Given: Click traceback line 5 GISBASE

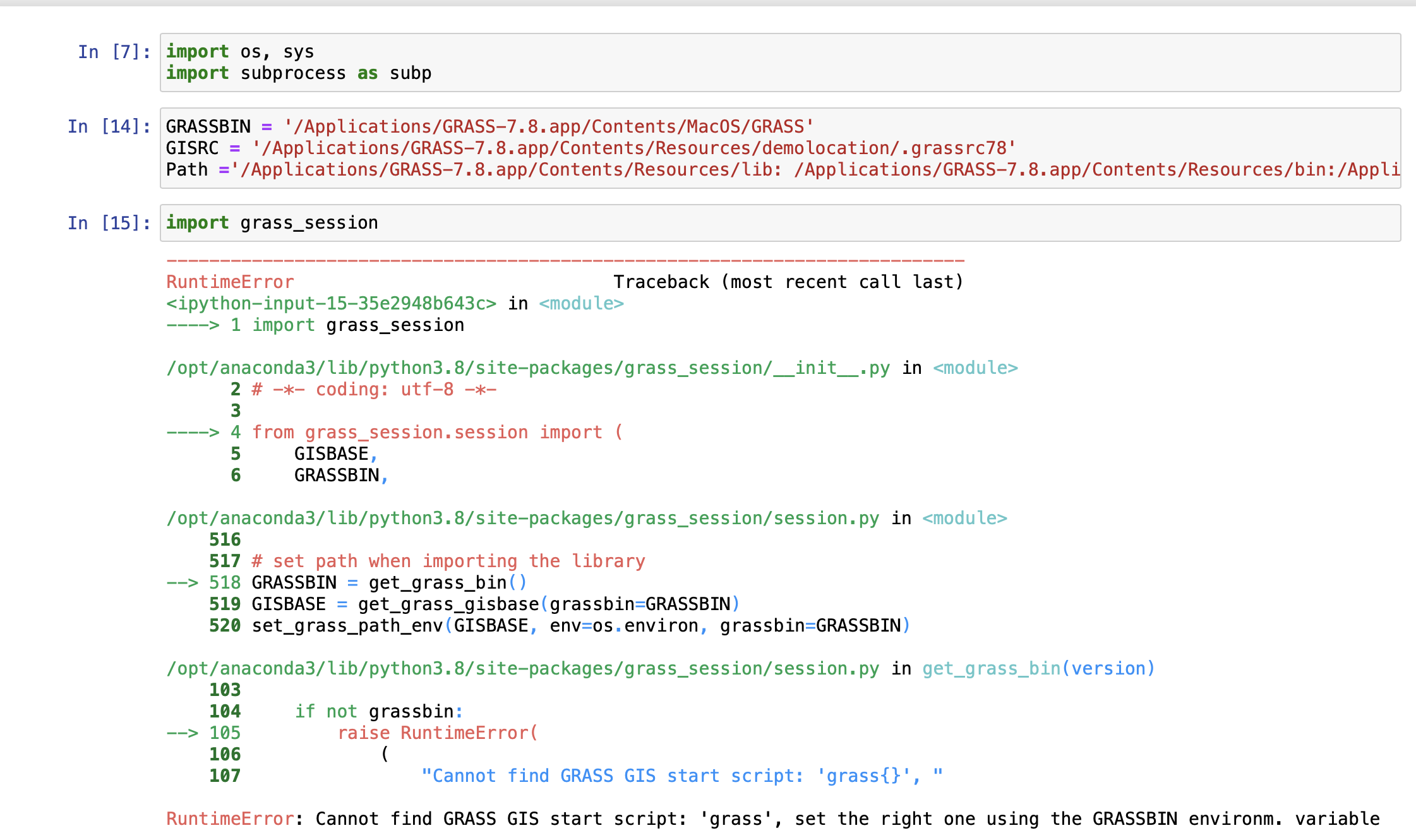Looking at the screenshot, I should pyautogui.click(x=335, y=454).
